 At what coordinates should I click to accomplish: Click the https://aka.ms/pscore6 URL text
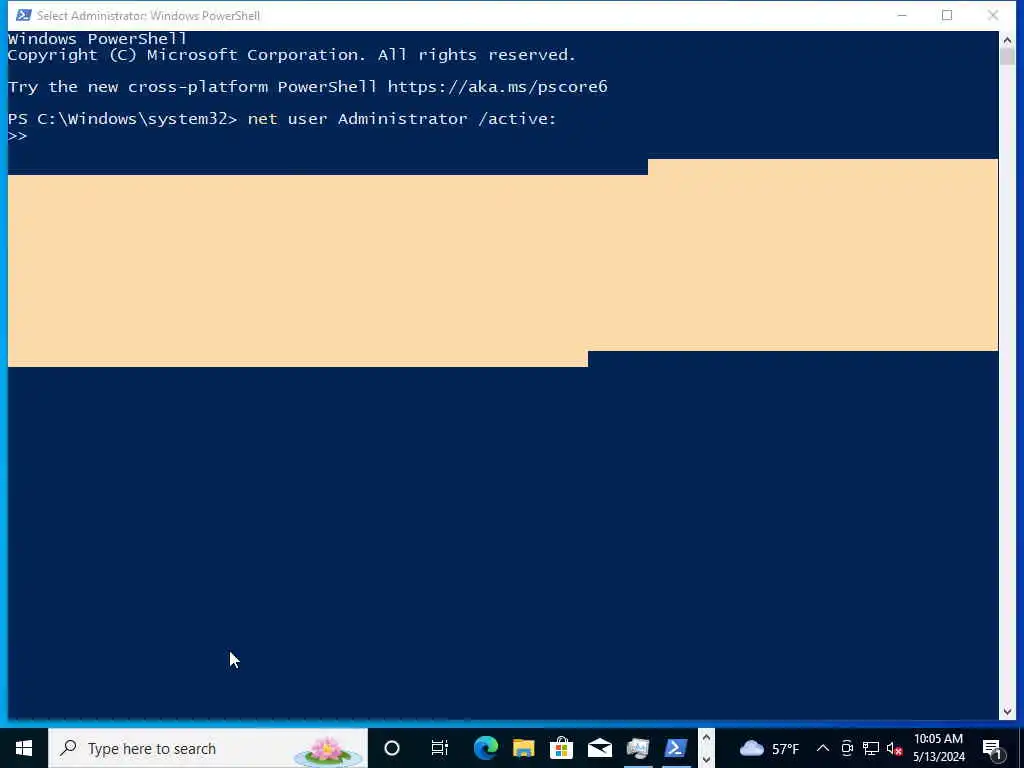click(498, 87)
